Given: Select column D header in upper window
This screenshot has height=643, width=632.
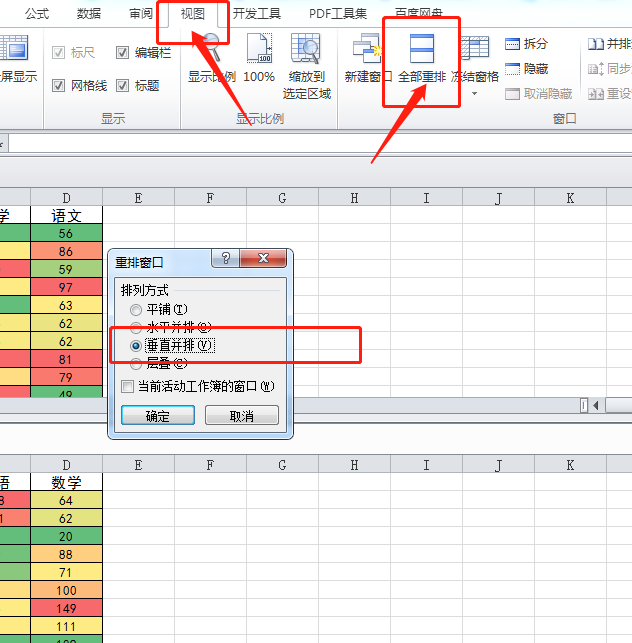Looking at the screenshot, I should pos(66,198).
